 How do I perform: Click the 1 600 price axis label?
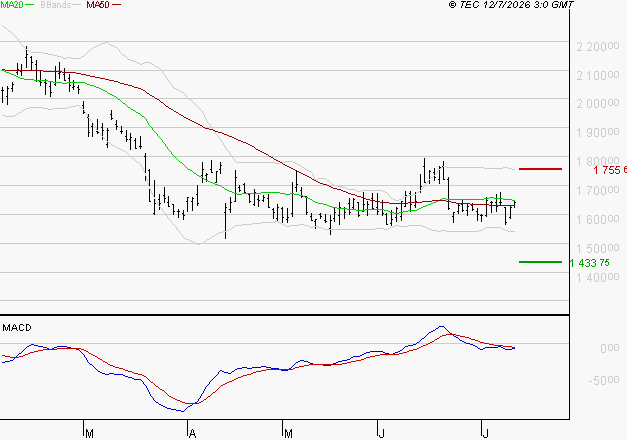click(598, 219)
